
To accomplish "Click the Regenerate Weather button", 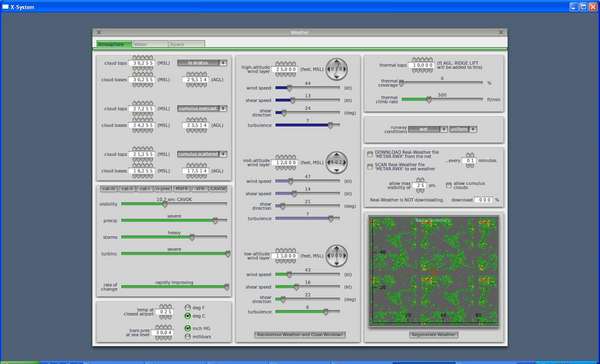I will 434,334.
